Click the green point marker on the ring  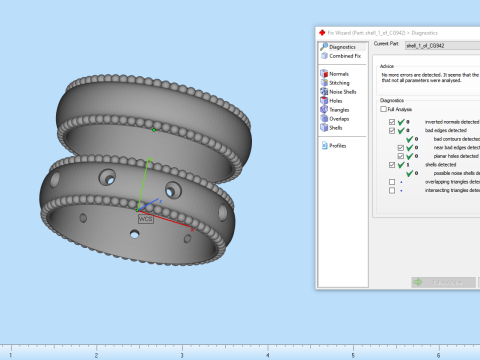[154, 130]
